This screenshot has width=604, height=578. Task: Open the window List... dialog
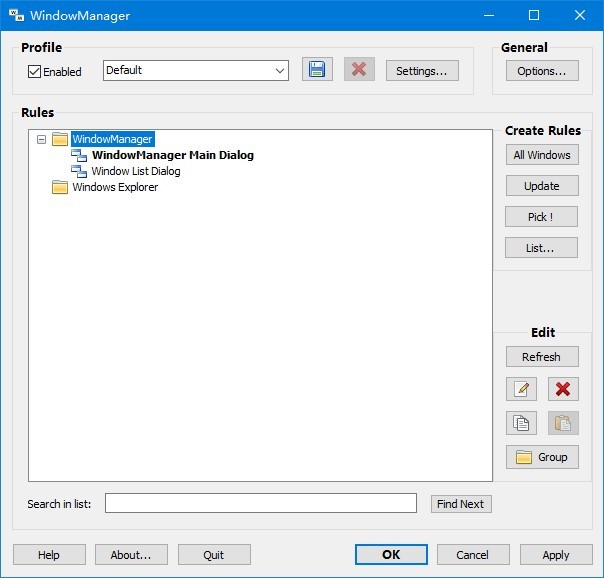(x=541, y=248)
